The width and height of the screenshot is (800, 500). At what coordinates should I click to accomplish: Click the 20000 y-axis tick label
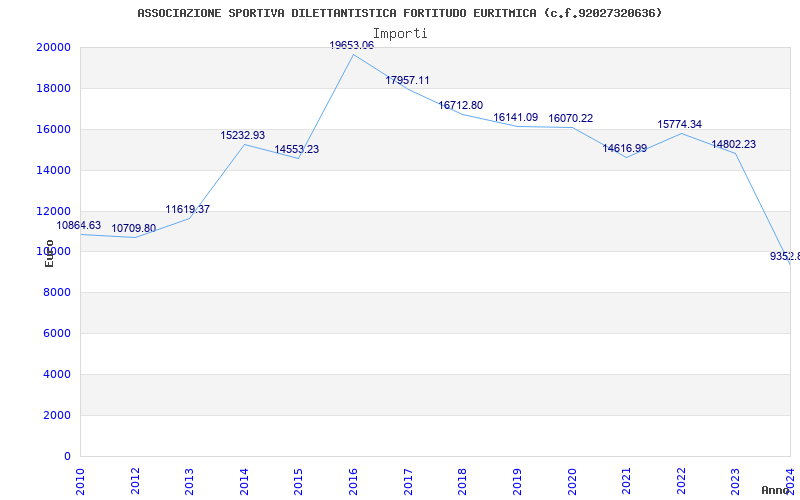53,47
